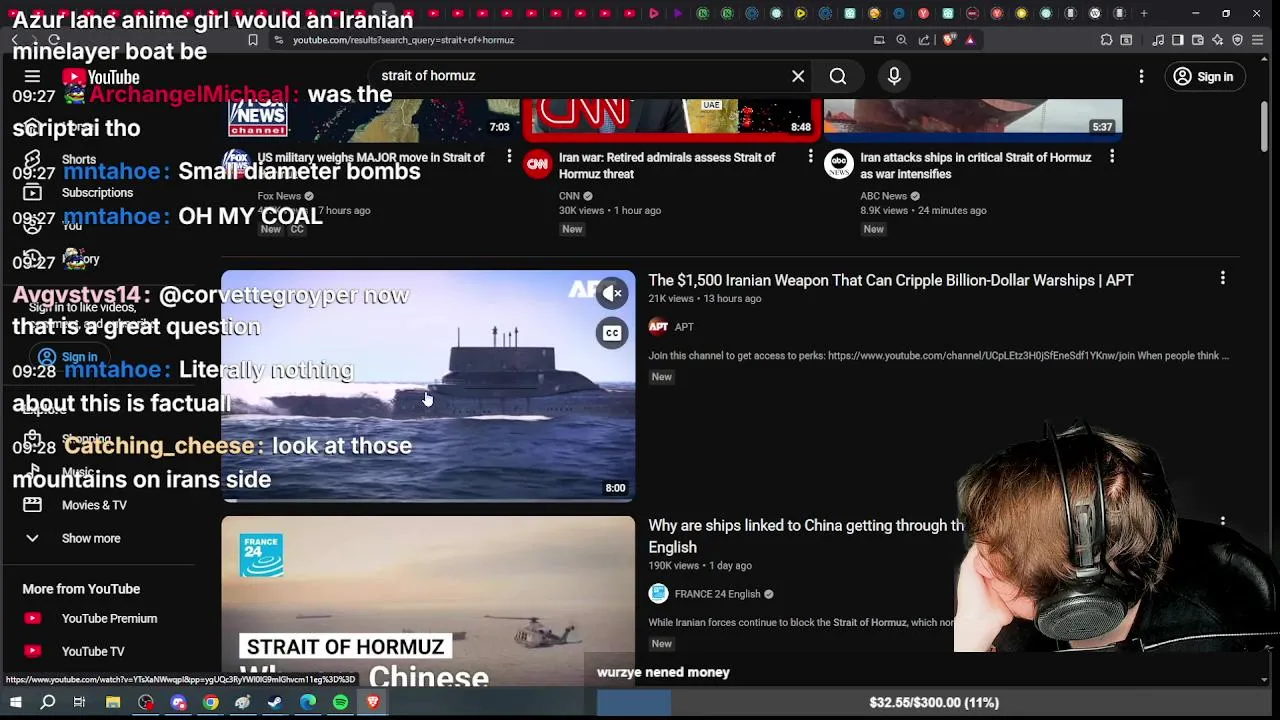This screenshot has height=720, width=1280.
Task: Open more options for the CNN video
Action: 810,157
